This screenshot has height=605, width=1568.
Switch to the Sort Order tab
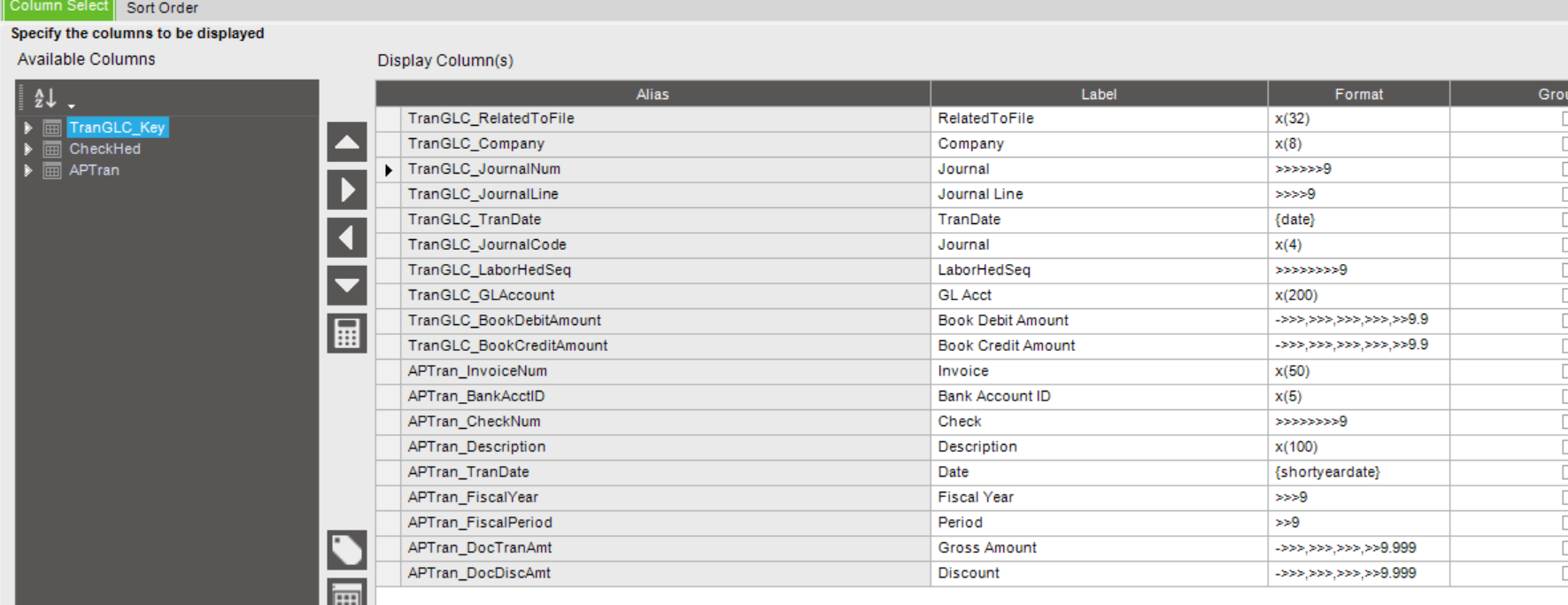click(162, 8)
